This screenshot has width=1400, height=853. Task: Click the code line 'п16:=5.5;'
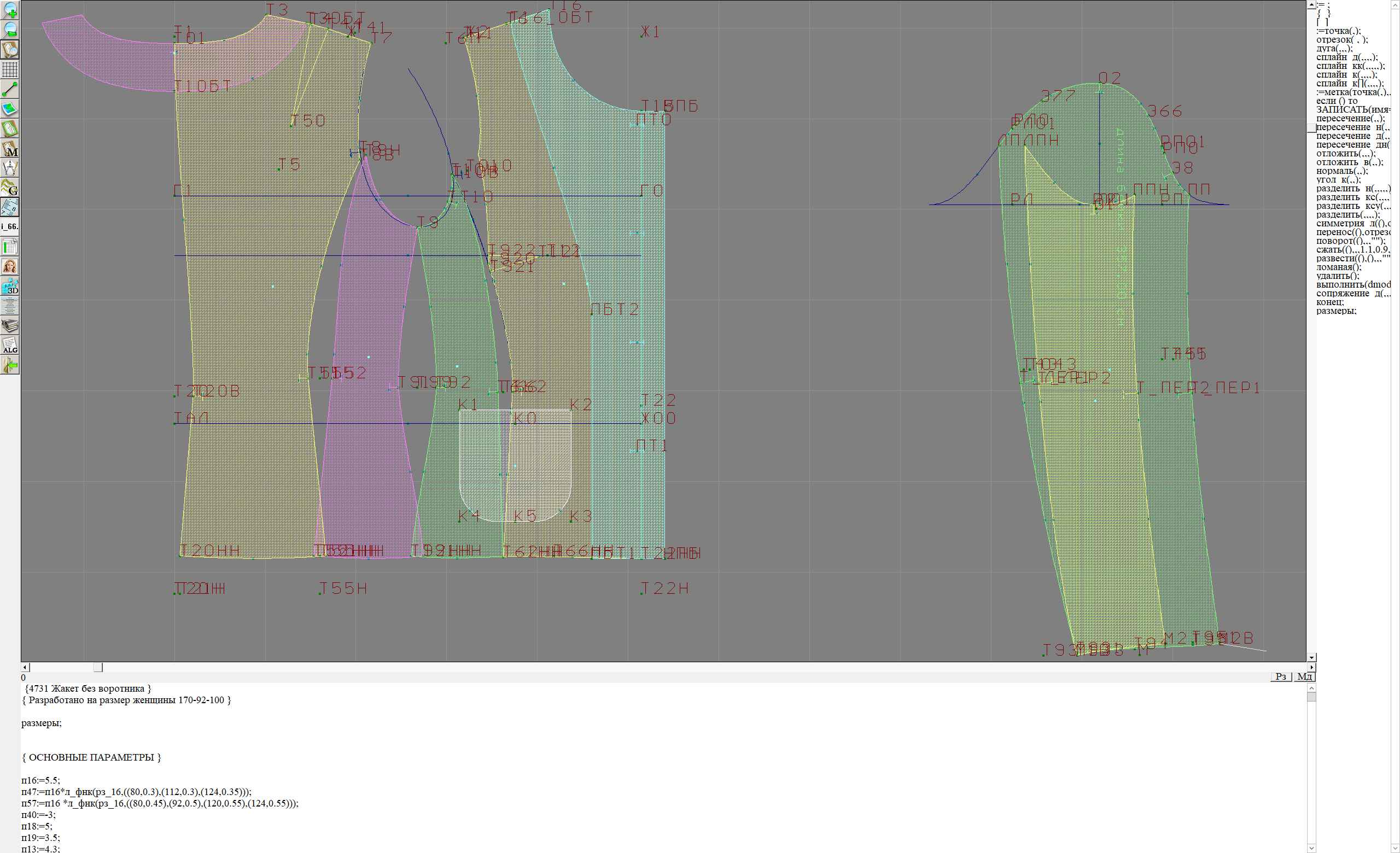(41, 780)
